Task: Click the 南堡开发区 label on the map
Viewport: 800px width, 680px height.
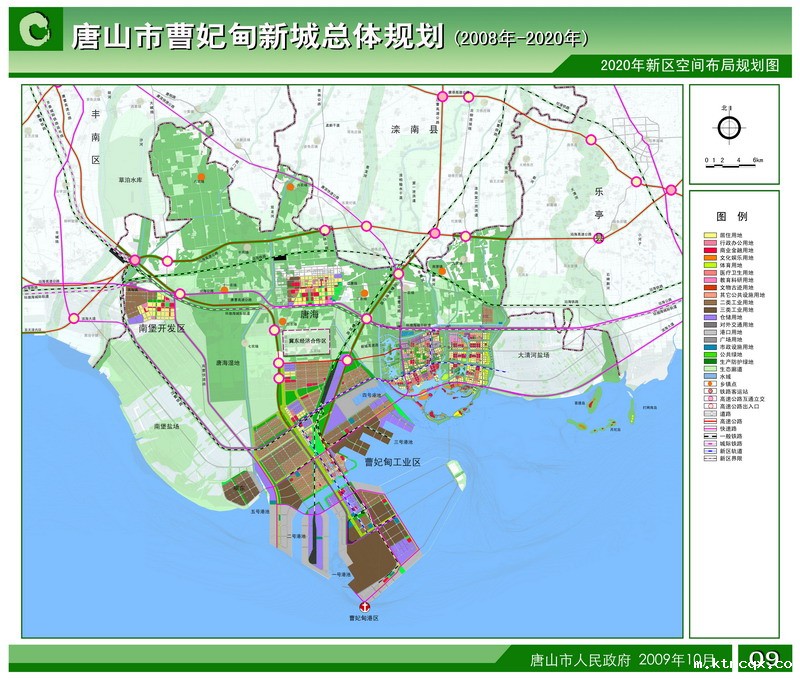Action: 162,327
